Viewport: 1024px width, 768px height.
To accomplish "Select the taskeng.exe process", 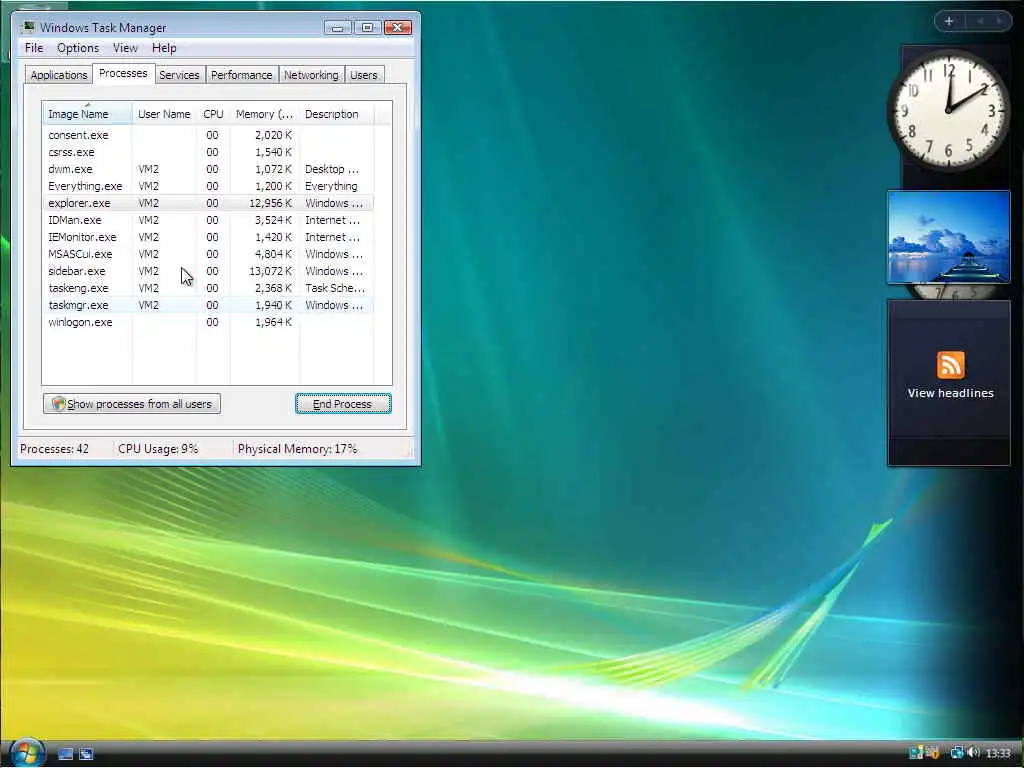I will coord(208,288).
